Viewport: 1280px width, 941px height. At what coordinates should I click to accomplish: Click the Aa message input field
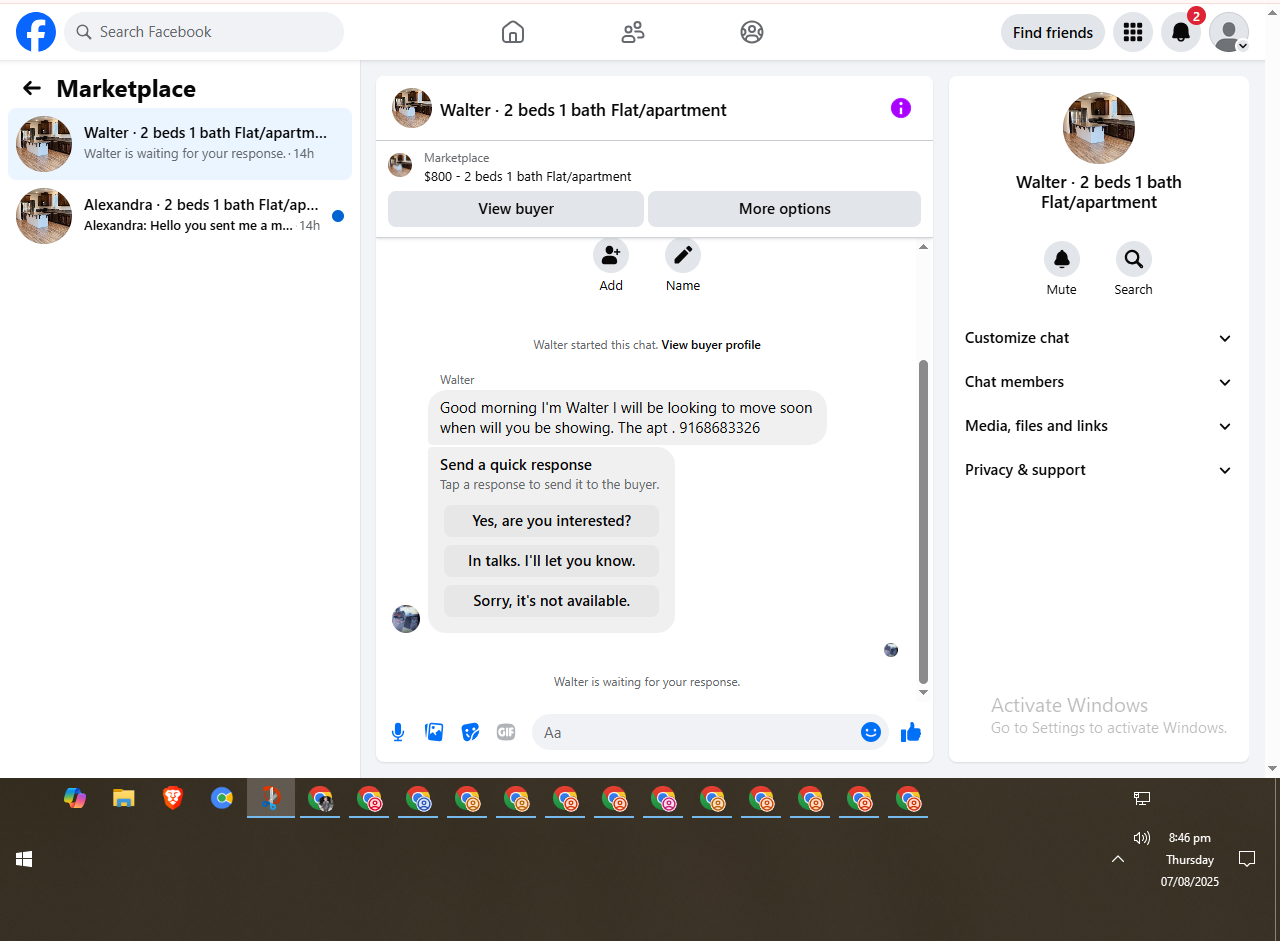click(x=697, y=732)
